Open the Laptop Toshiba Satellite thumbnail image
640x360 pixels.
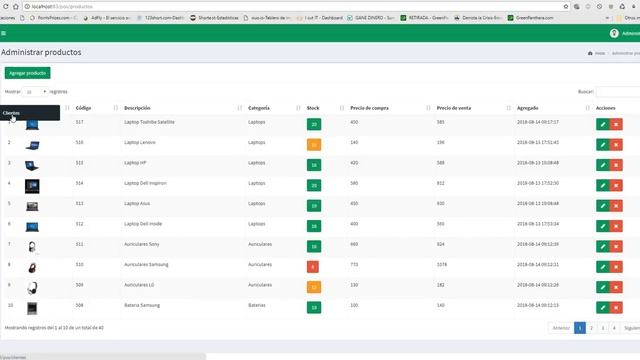point(32,124)
